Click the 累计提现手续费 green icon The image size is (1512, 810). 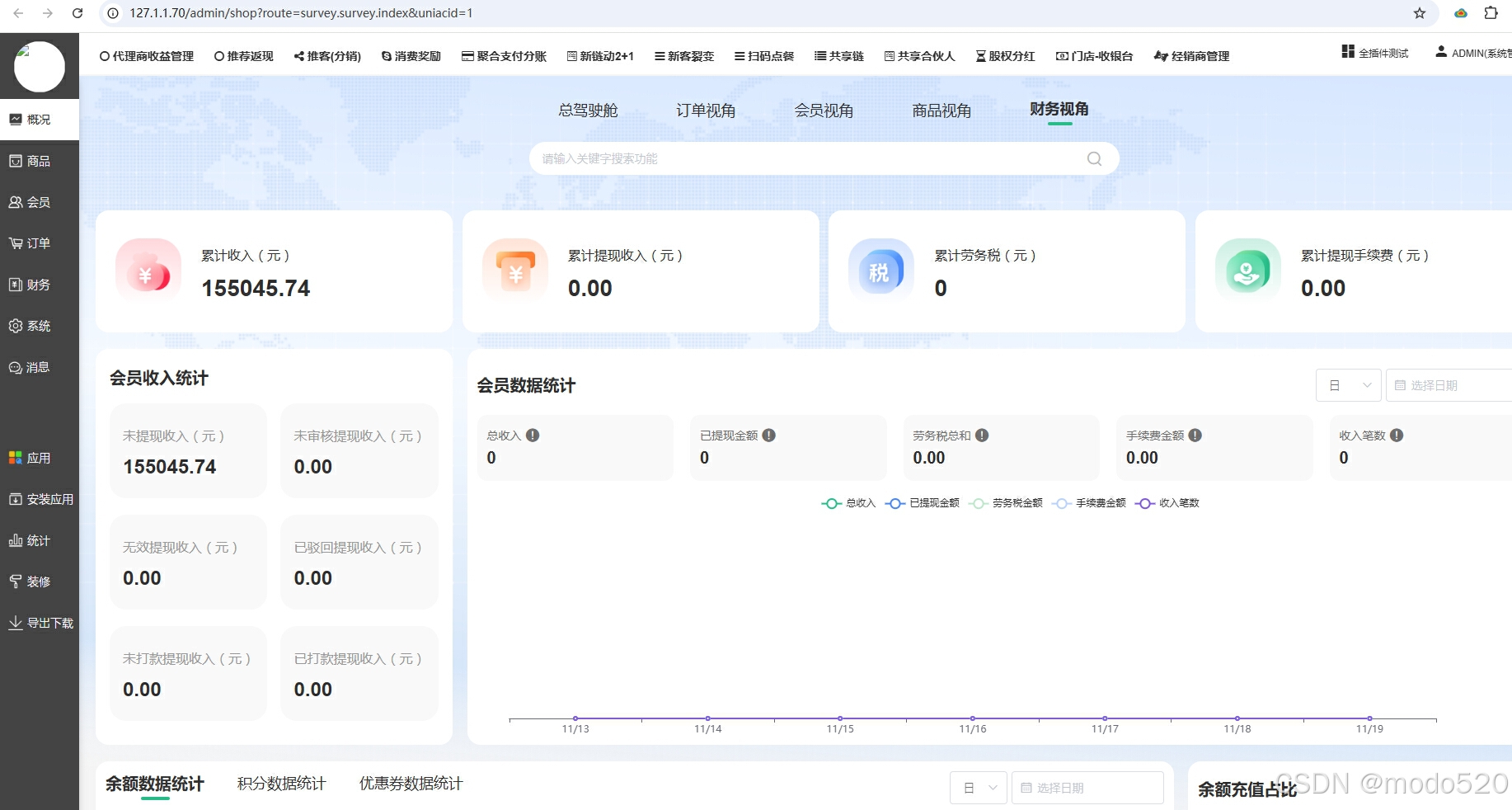pos(1248,271)
